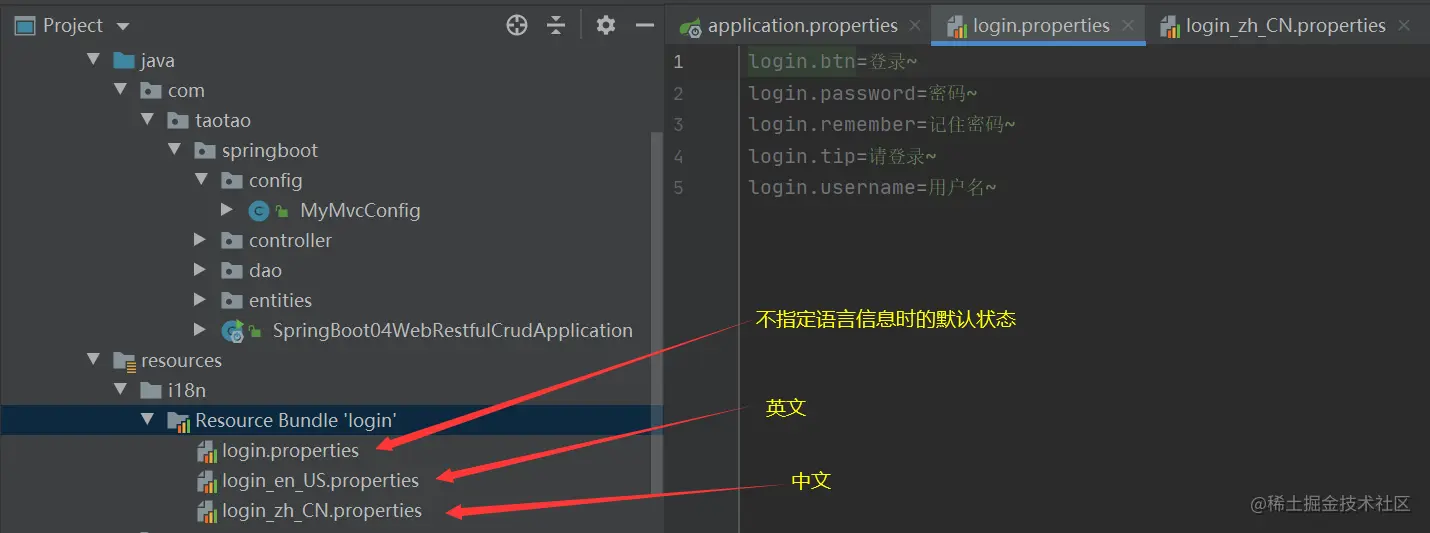Click the Spring Boot application class icon
1430x533 pixels.
pyautogui.click(x=233, y=331)
